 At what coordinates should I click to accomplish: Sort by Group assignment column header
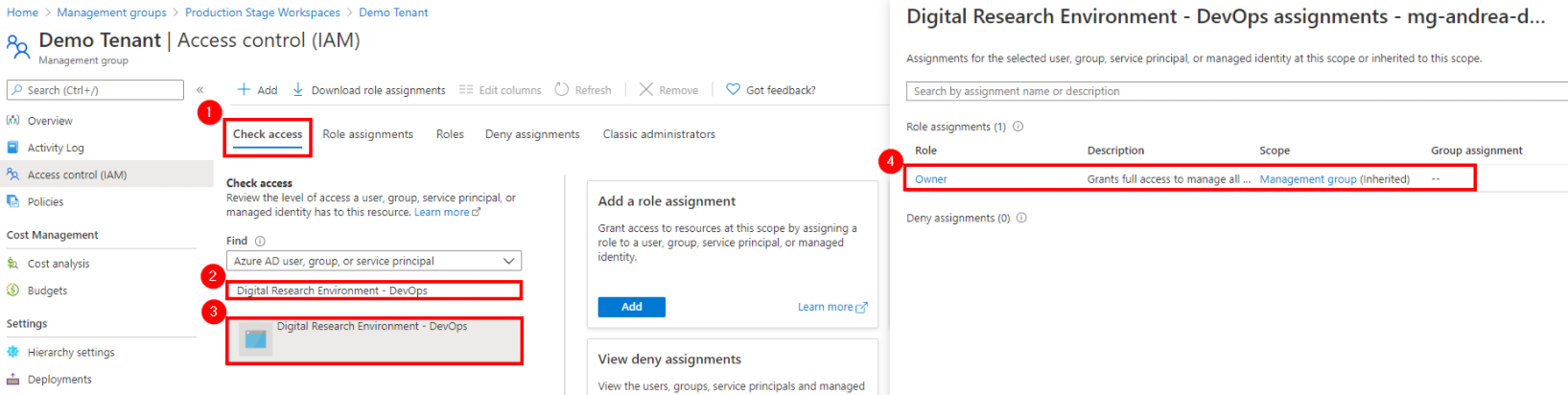(x=1477, y=151)
